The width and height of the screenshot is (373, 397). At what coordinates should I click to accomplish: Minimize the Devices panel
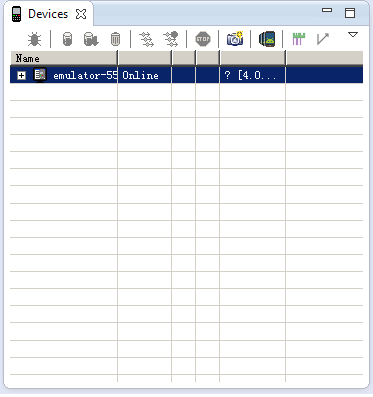(x=327, y=10)
